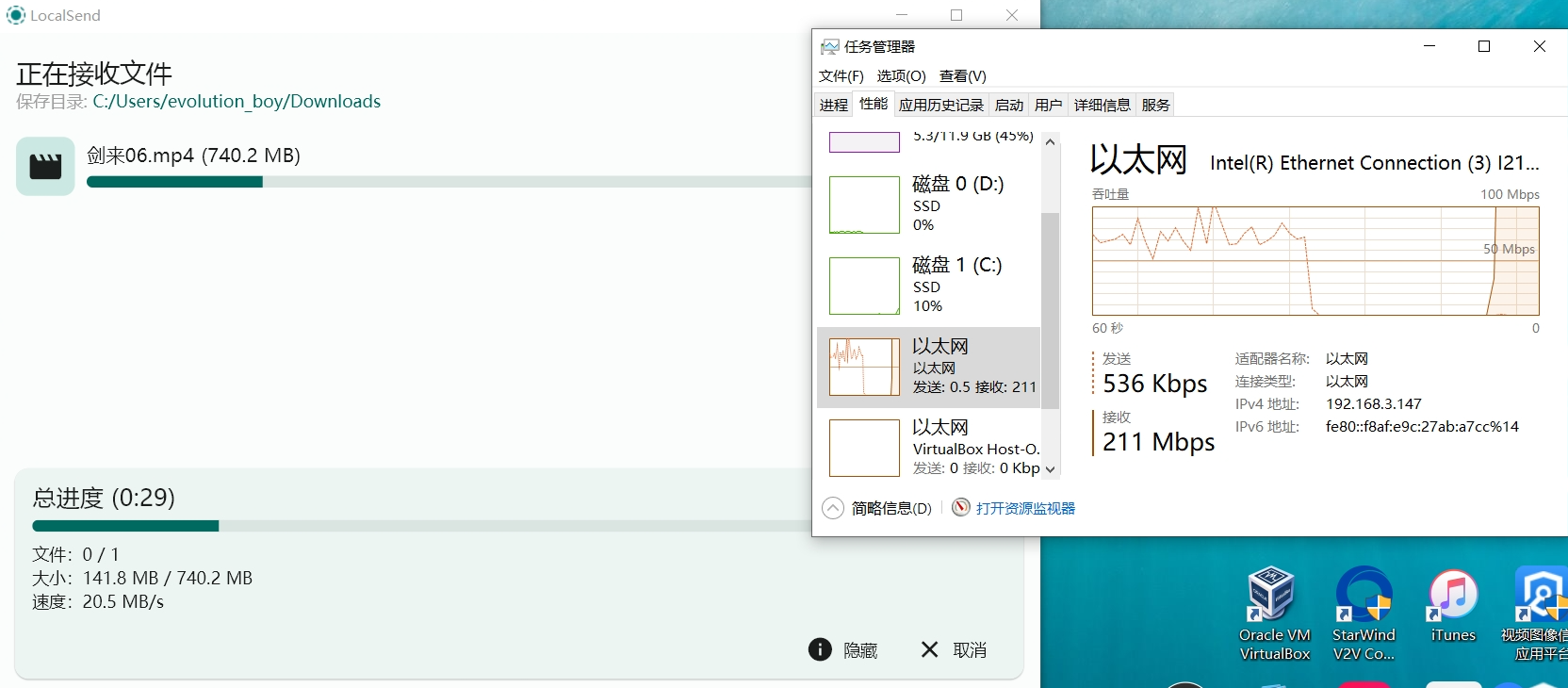Minimize the Task Manager window
Image resolution: width=1568 pixels, height=688 pixels.
click(x=1429, y=46)
